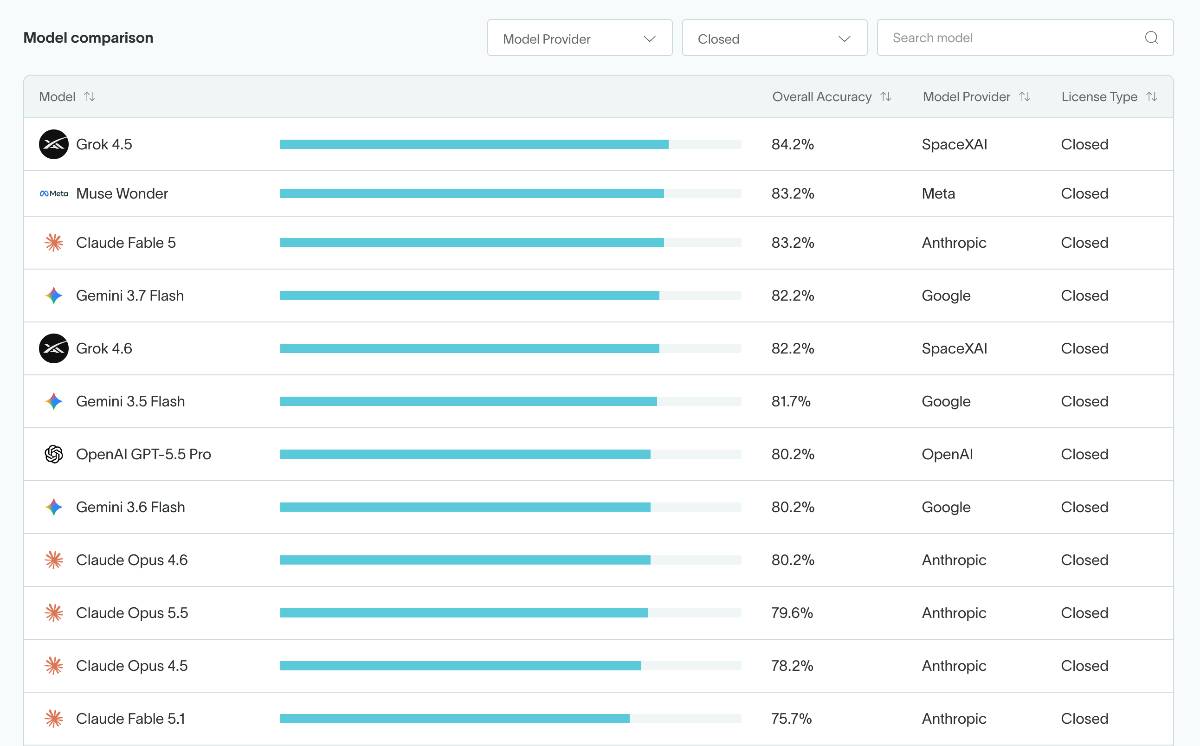Click the Anthropic logo beside Claude Opus 5.5
Screen dimensions: 1200x746
(x=54, y=613)
